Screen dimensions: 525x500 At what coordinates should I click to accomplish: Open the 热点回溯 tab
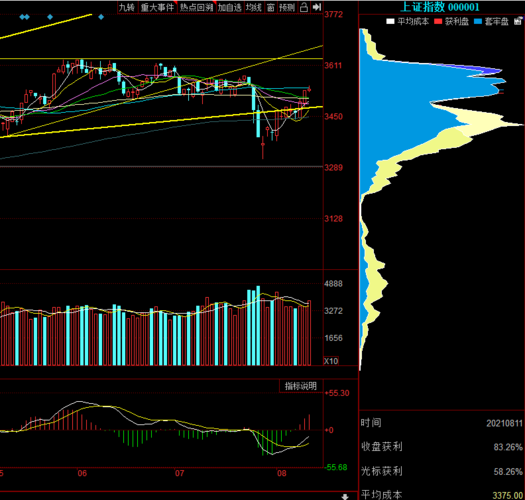pos(196,7)
